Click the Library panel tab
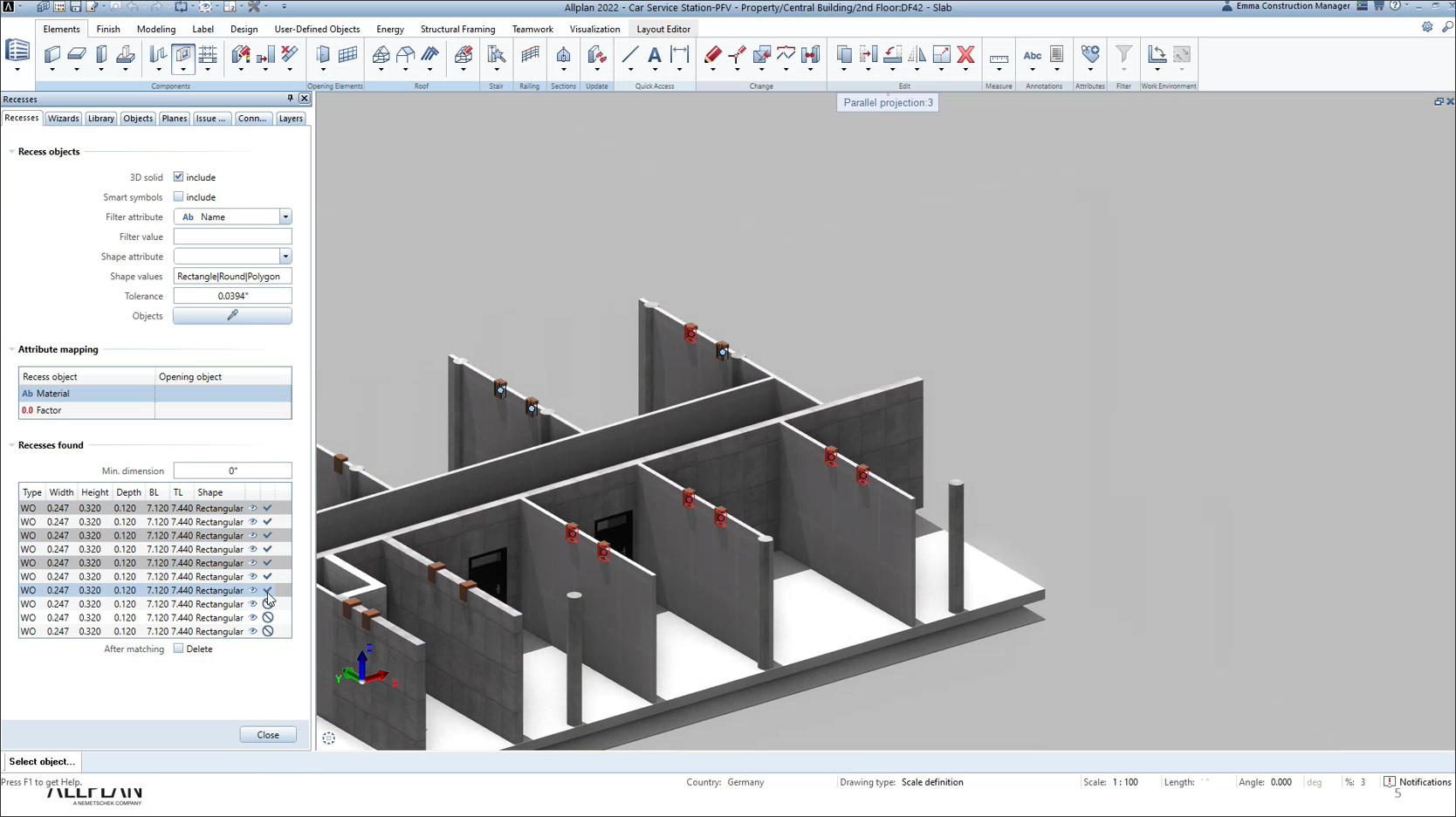This screenshot has width=1456, height=817. pyautogui.click(x=101, y=118)
